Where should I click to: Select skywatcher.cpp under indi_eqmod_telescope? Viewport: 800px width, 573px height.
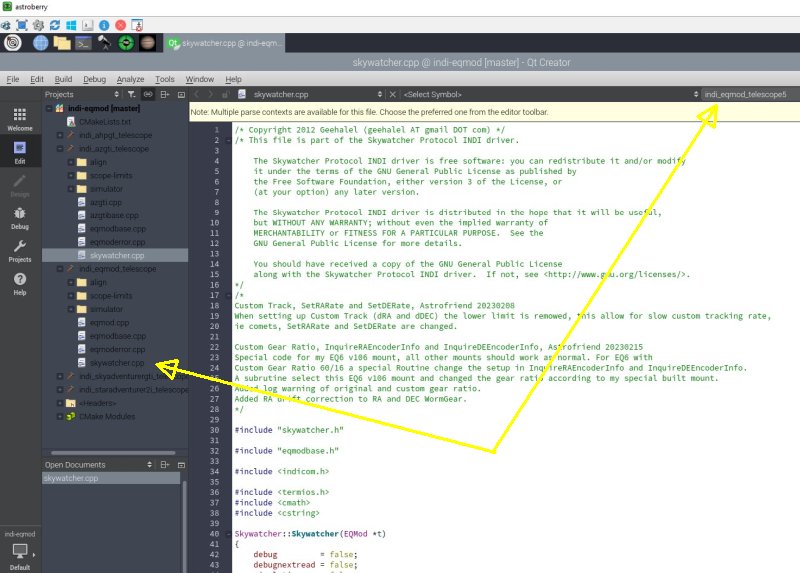pos(117,363)
